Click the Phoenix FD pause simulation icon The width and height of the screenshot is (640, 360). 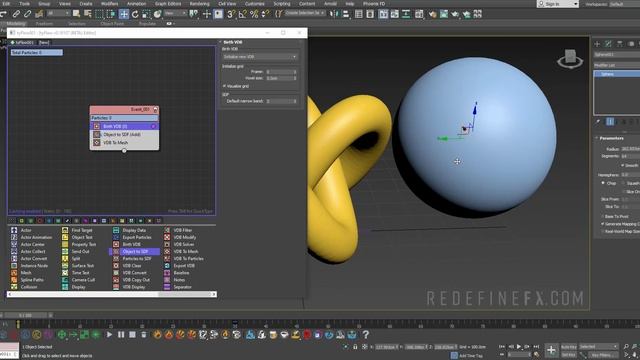121,335
